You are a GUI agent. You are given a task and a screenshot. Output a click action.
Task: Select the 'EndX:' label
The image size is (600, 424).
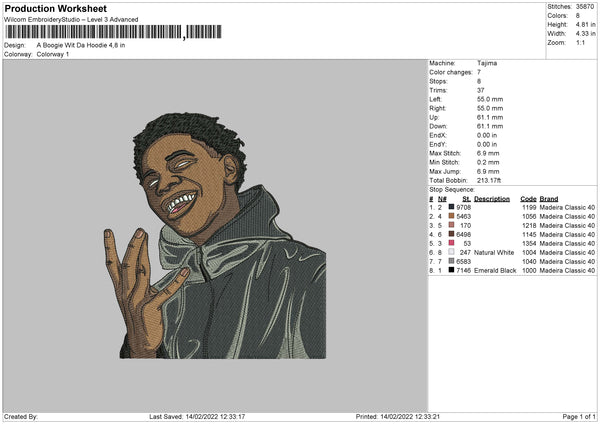438,135
